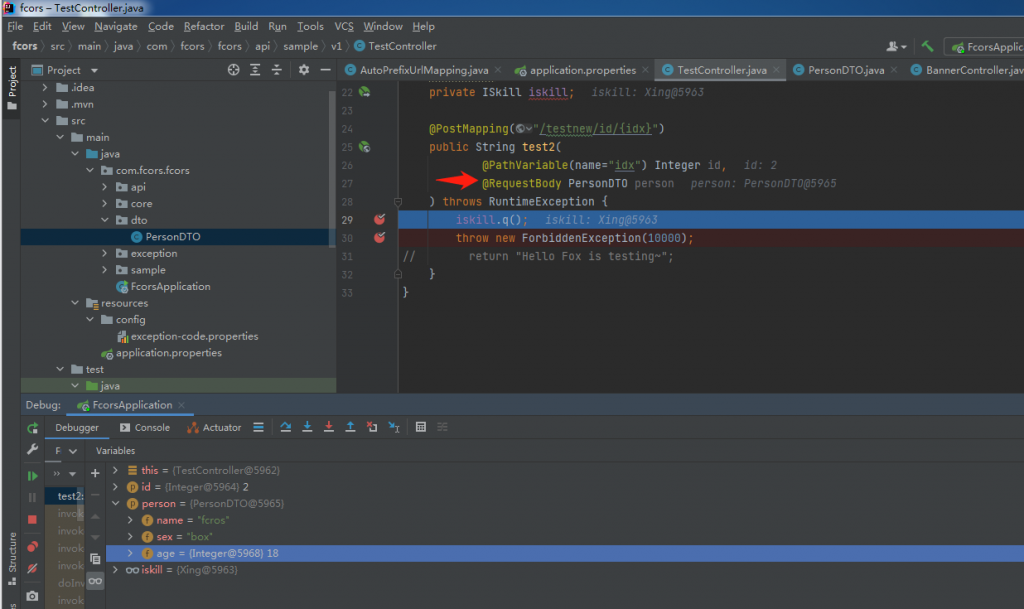Click Trace Current Stream Chain icon

[442, 427]
